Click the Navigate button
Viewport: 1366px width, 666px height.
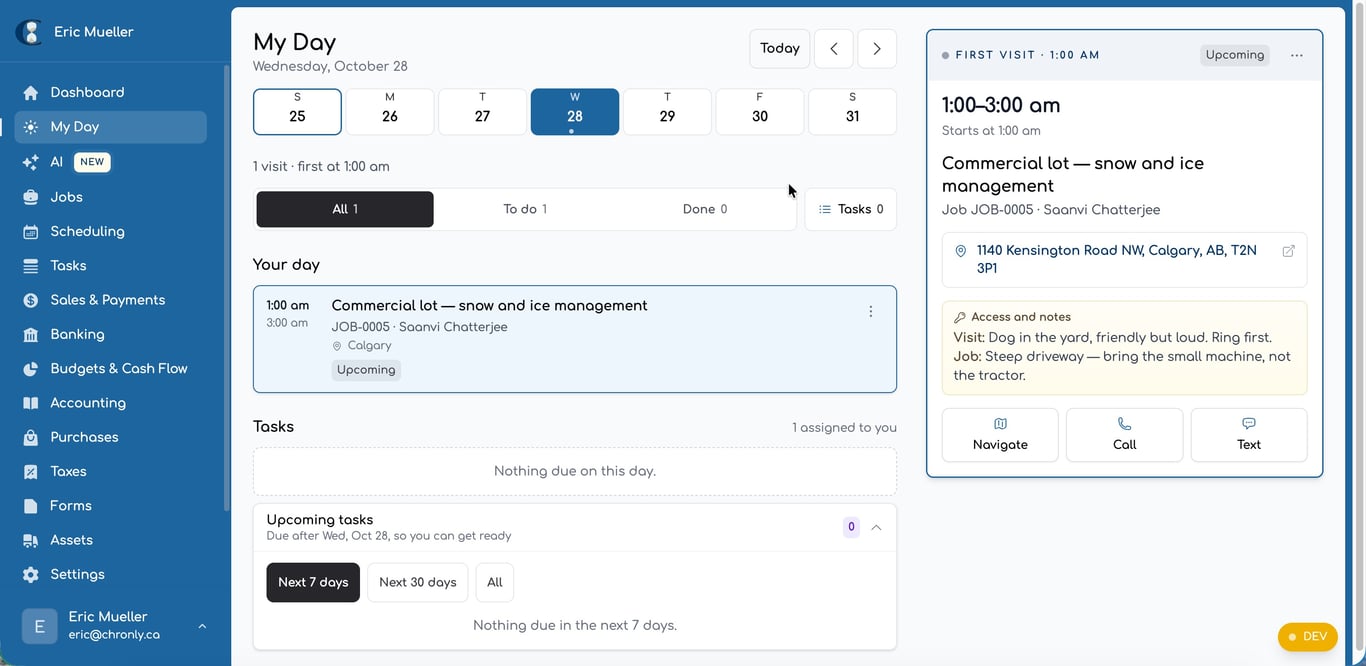pyautogui.click(x=1000, y=435)
